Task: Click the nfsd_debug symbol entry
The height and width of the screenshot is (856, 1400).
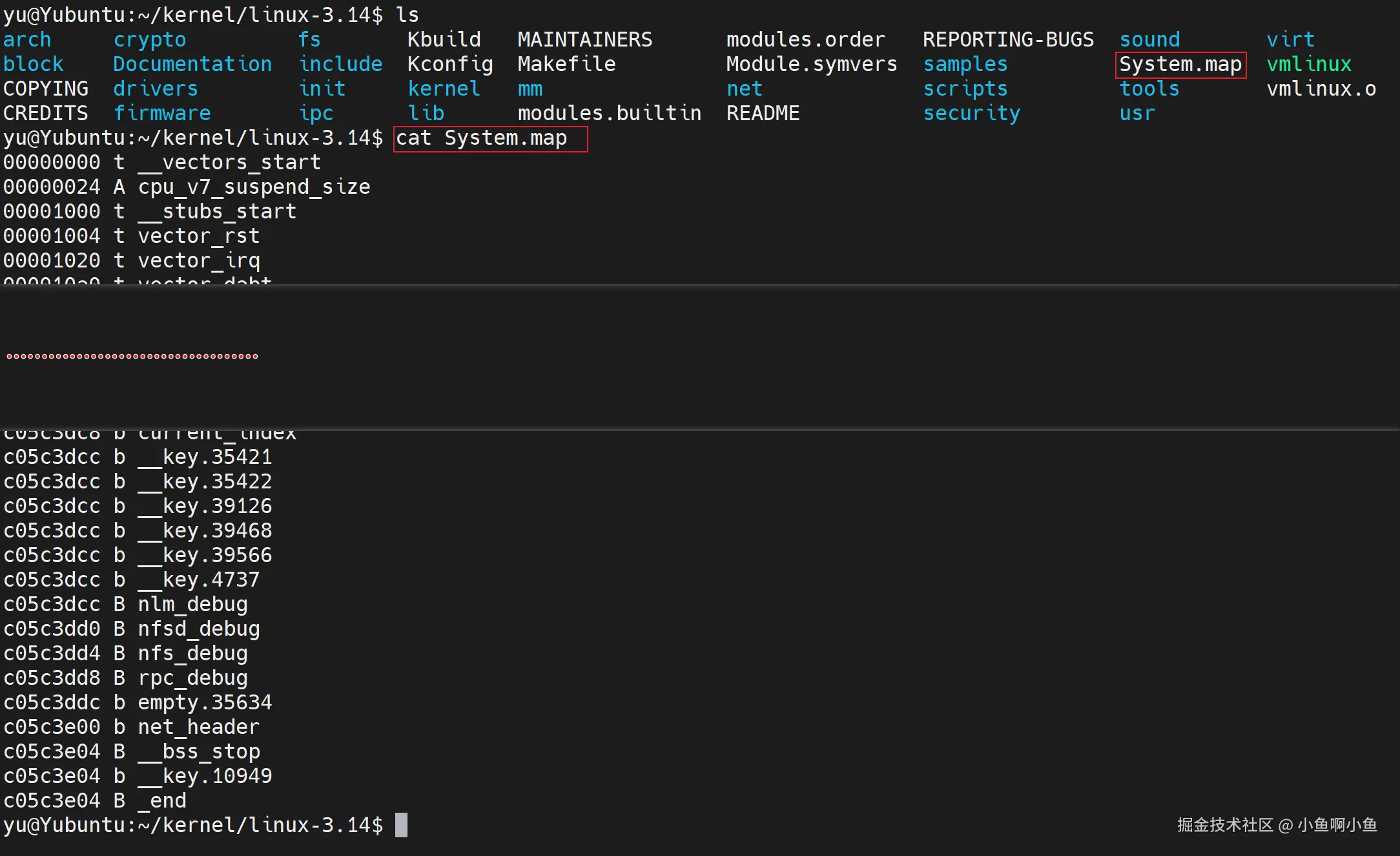Action: (198, 629)
